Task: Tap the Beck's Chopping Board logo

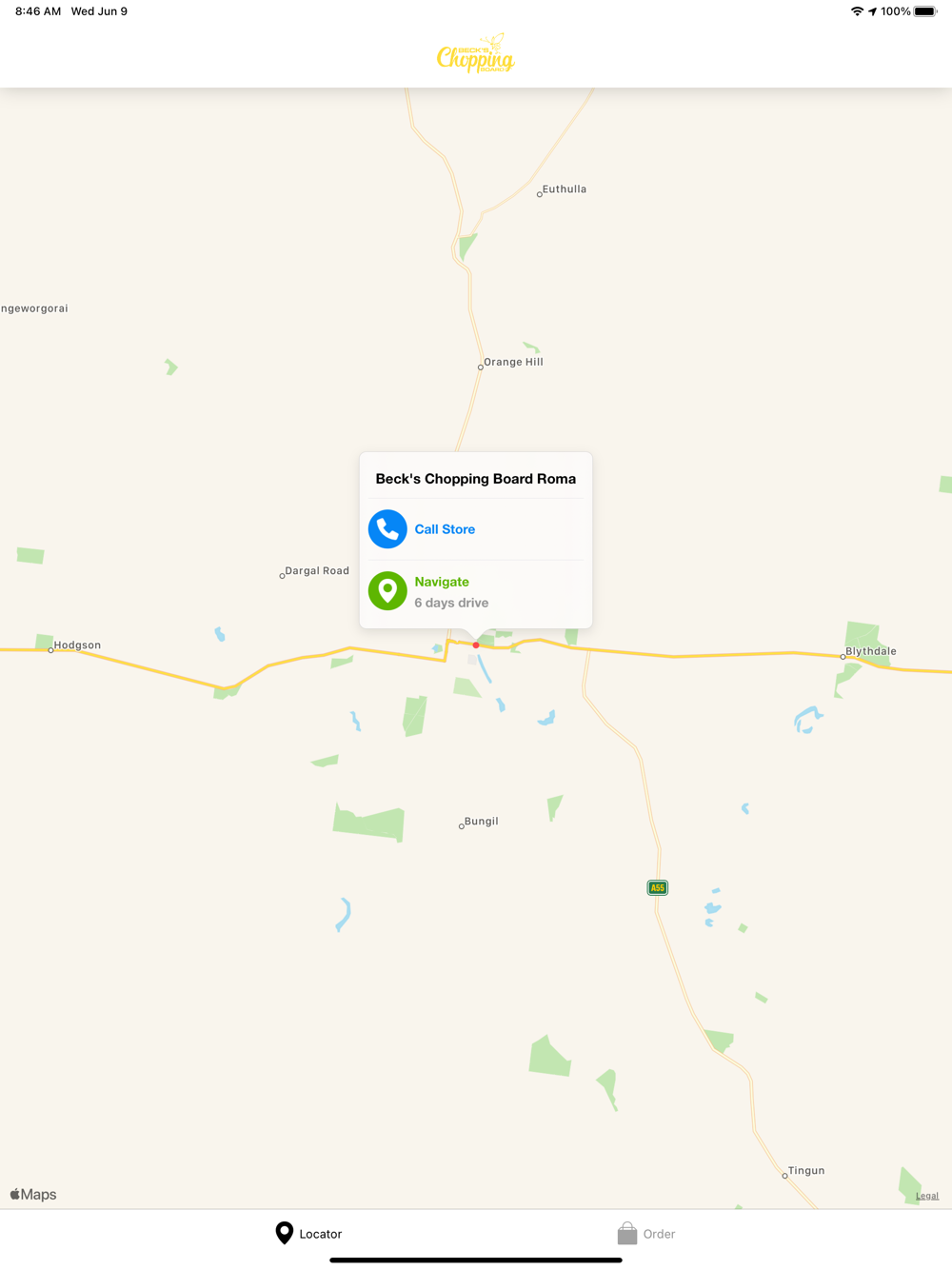Action: point(476,53)
